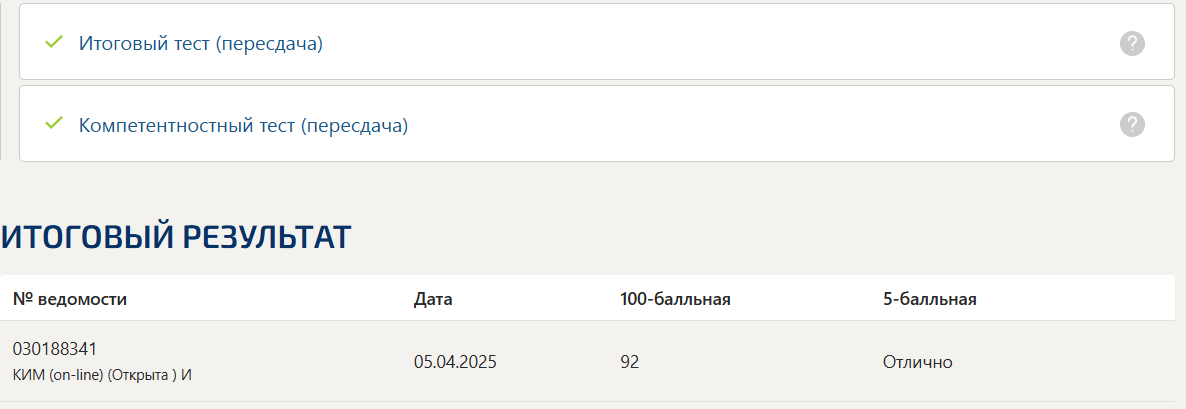Select the 5-балльная column header

click(930, 299)
